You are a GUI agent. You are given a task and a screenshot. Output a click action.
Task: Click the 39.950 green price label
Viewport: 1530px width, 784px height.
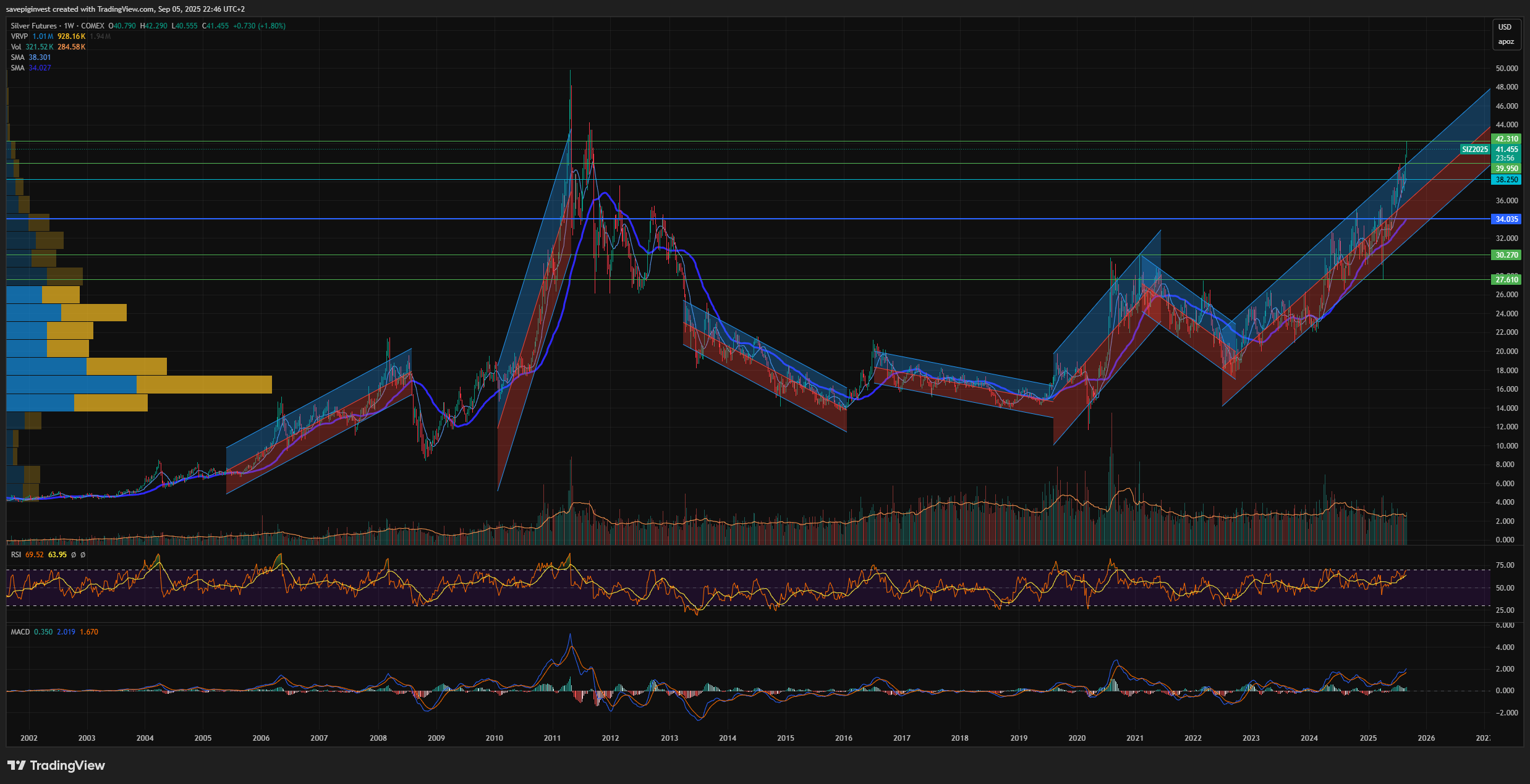[1507, 169]
